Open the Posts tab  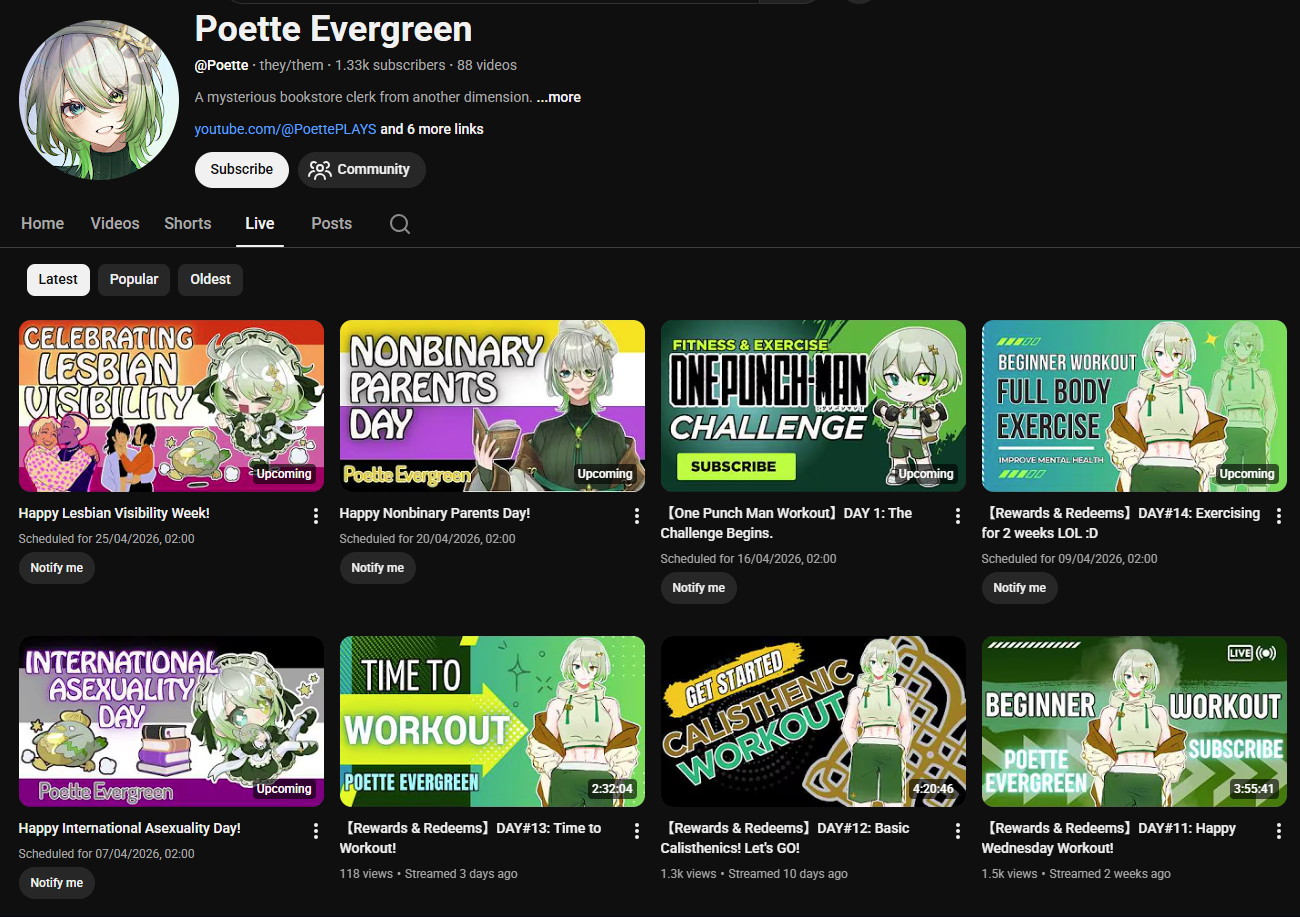coord(332,224)
